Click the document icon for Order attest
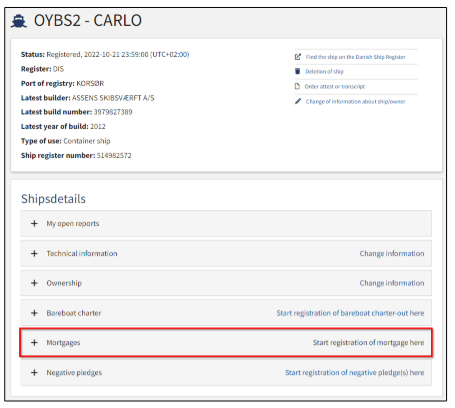The height and width of the screenshot is (408, 455). point(297,86)
